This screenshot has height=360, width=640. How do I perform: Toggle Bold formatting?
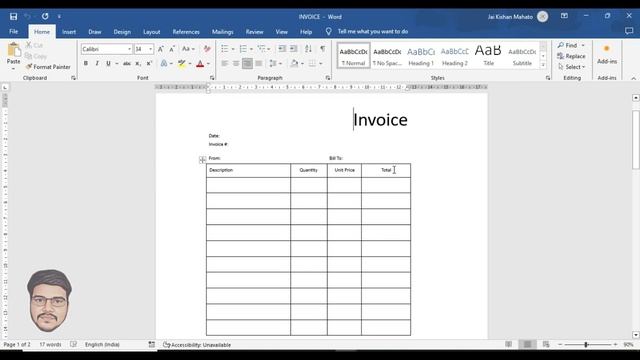click(x=86, y=63)
